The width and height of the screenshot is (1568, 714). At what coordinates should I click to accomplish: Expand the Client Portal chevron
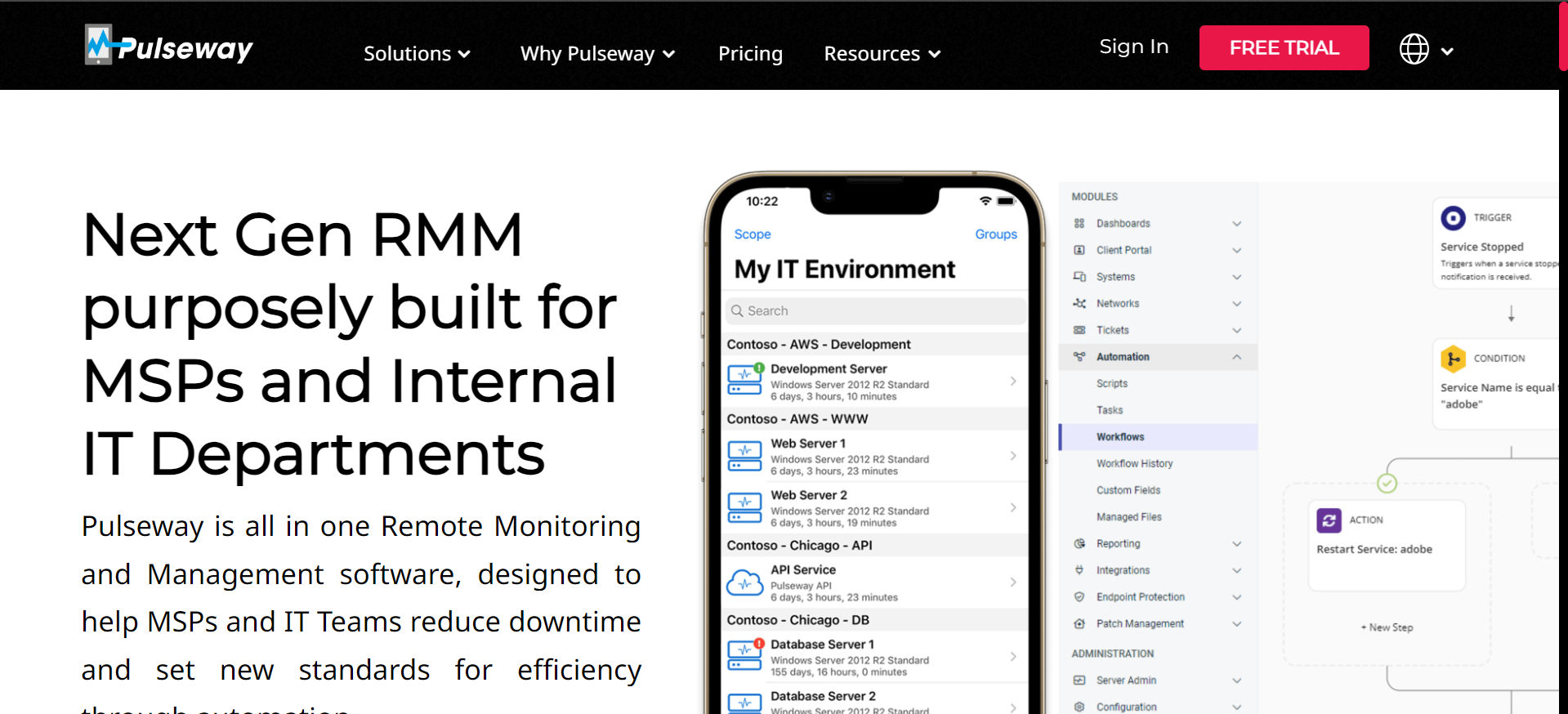tap(1237, 250)
